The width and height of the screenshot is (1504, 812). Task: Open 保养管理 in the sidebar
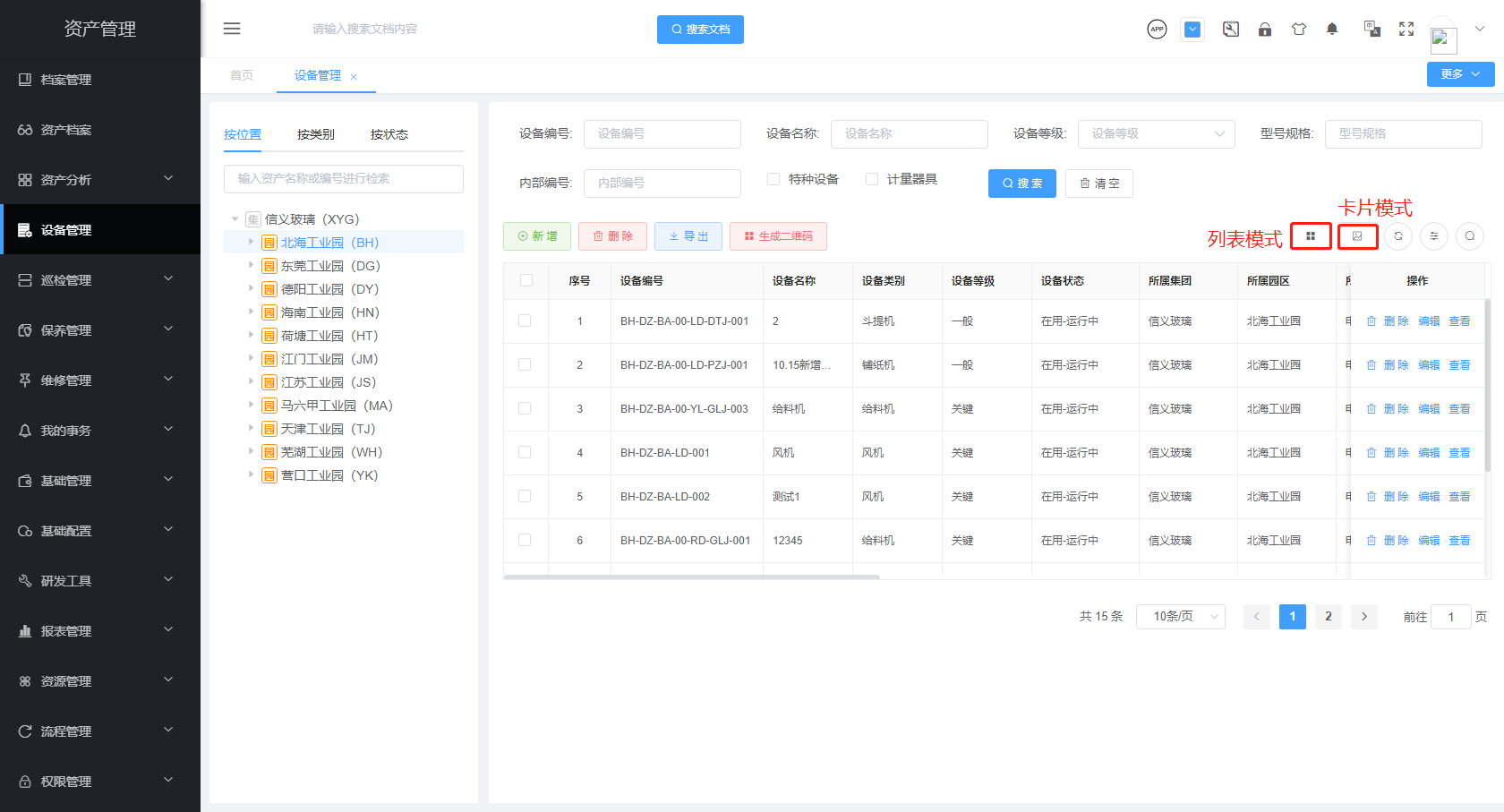tap(100, 330)
